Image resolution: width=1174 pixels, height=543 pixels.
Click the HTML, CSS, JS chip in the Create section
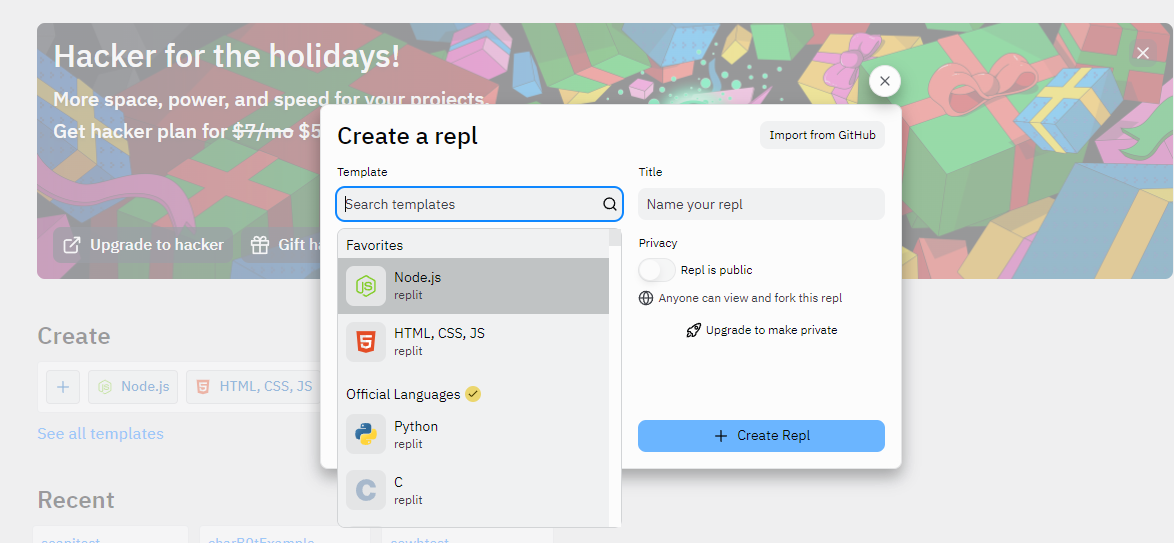tap(255, 386)
